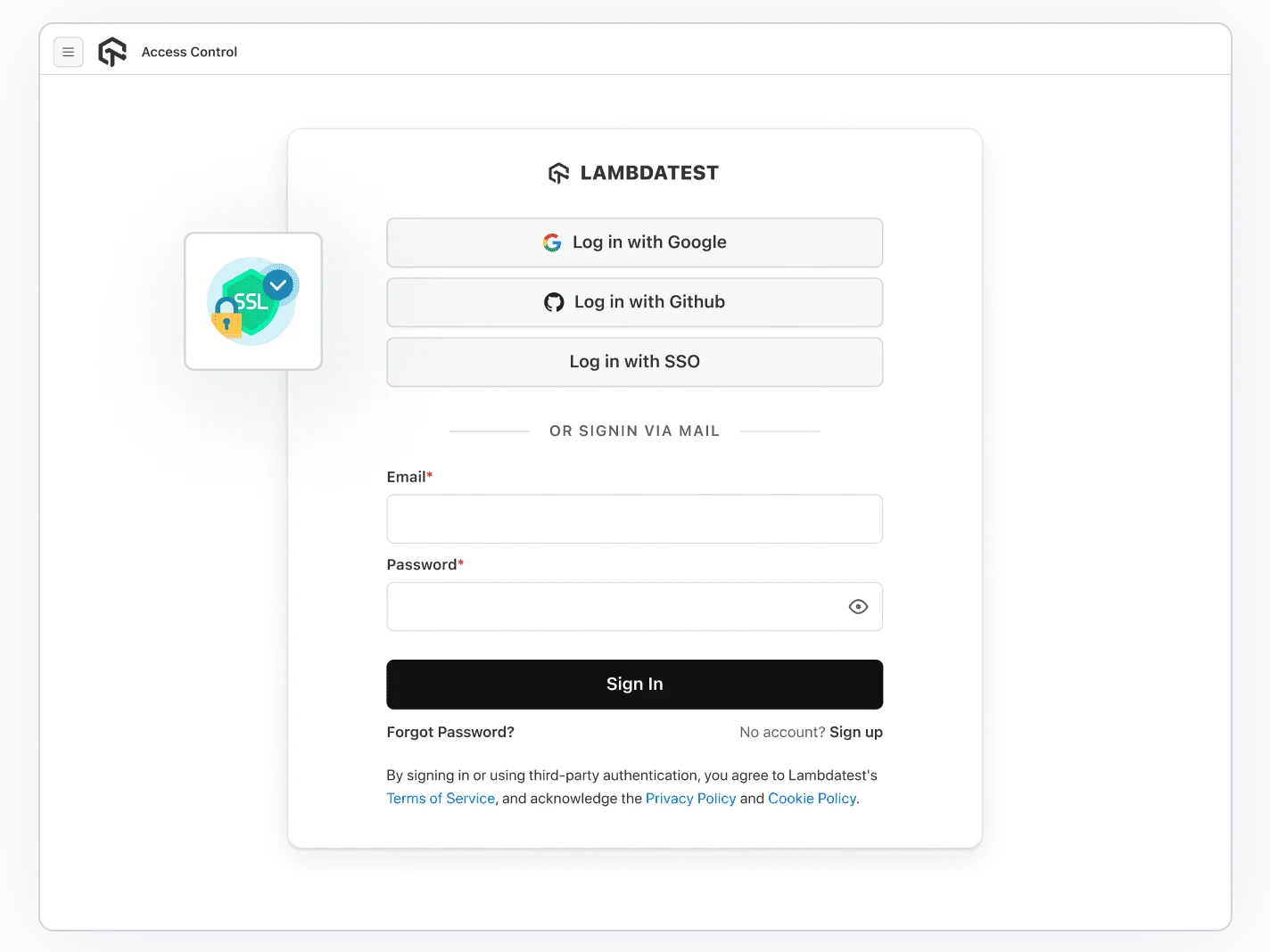Open the Terms of Service link

point(441,799)
